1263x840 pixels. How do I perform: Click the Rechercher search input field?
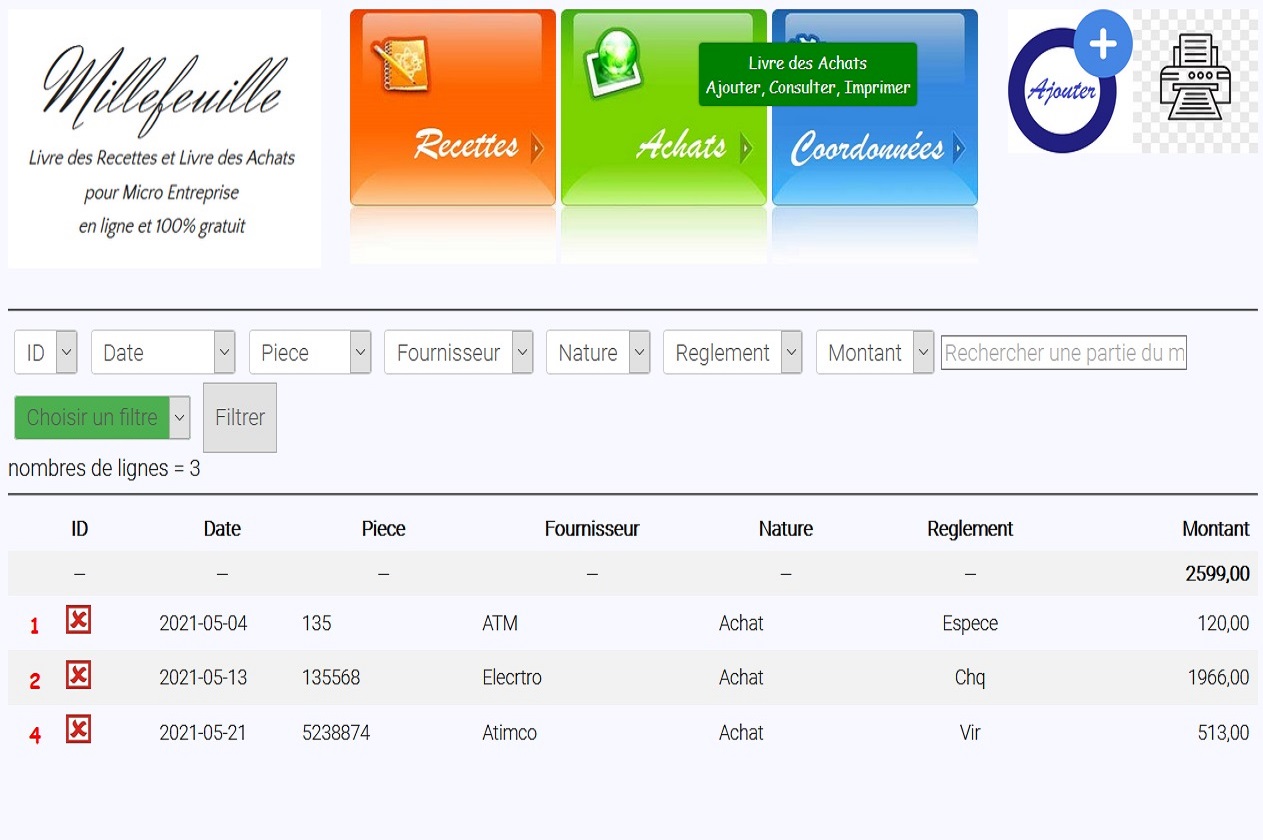[1063, 353]
